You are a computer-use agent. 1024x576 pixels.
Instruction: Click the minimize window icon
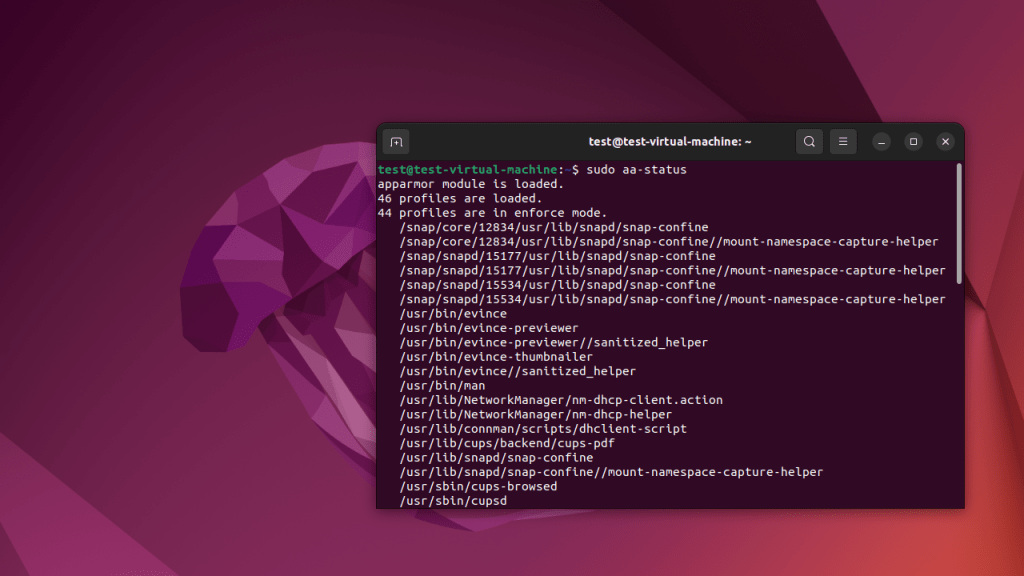879,141
